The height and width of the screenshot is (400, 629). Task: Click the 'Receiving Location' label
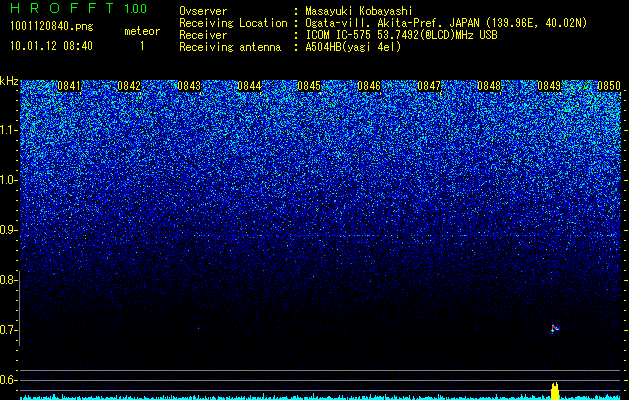pos(233,23)
